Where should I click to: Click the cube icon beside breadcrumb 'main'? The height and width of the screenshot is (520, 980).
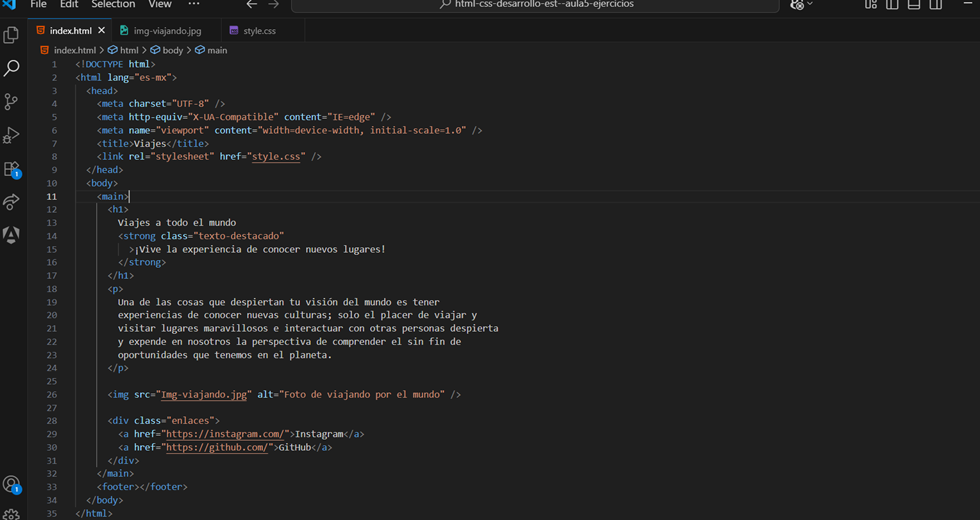point(200,50)
